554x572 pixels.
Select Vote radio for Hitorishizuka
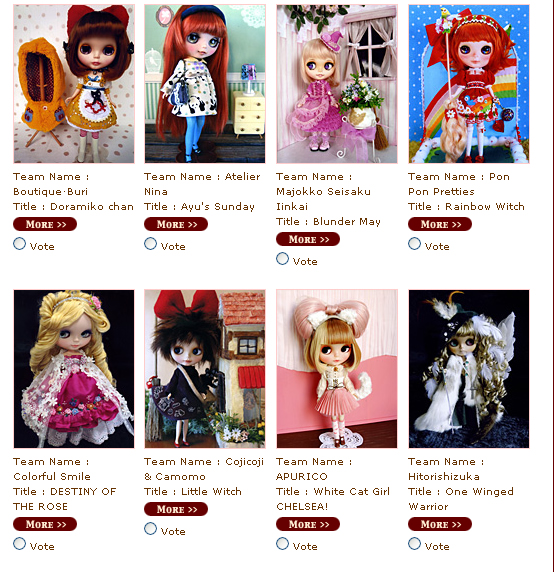[x=414, y=544]
